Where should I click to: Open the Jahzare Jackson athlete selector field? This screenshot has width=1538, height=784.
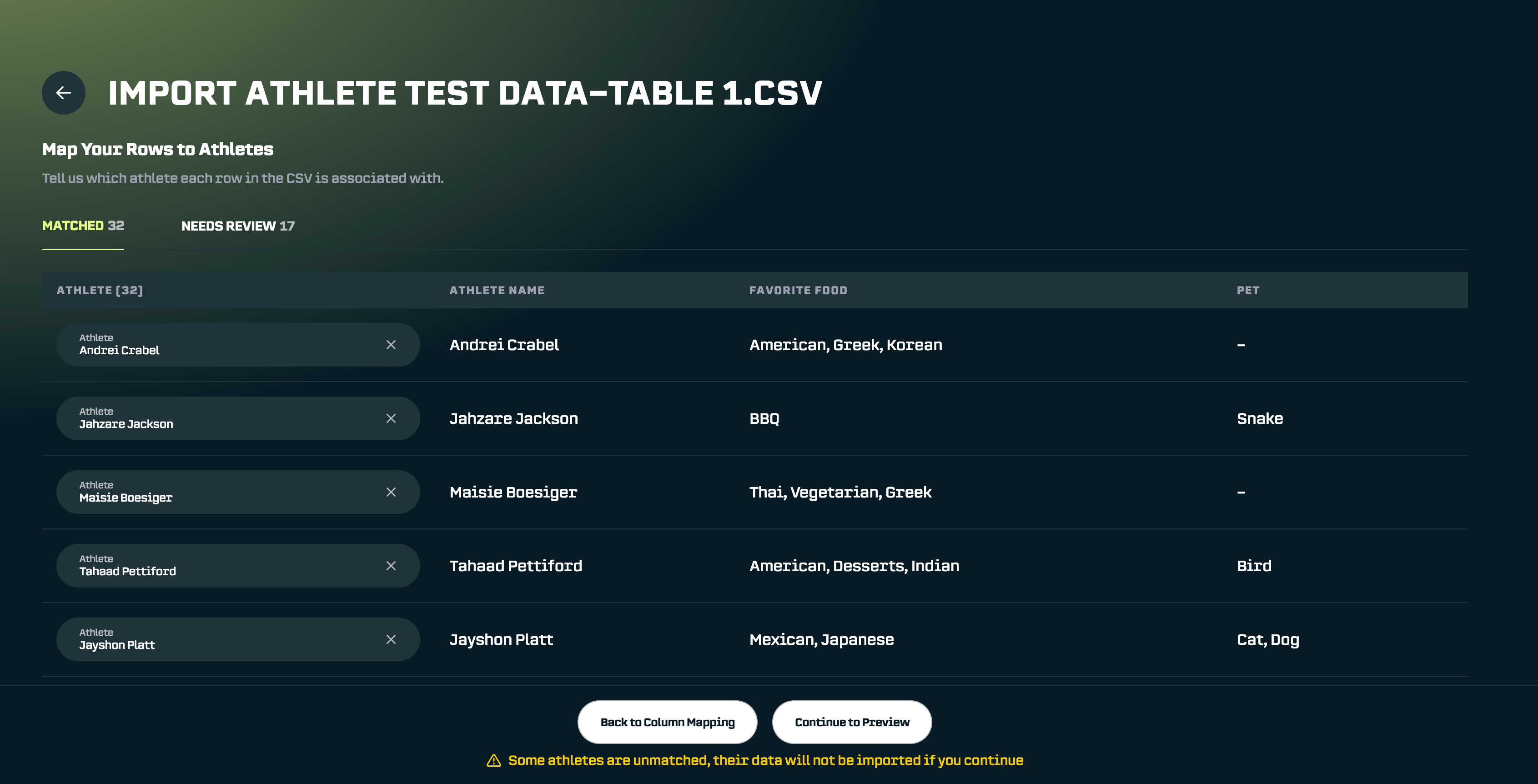[221, 418]
